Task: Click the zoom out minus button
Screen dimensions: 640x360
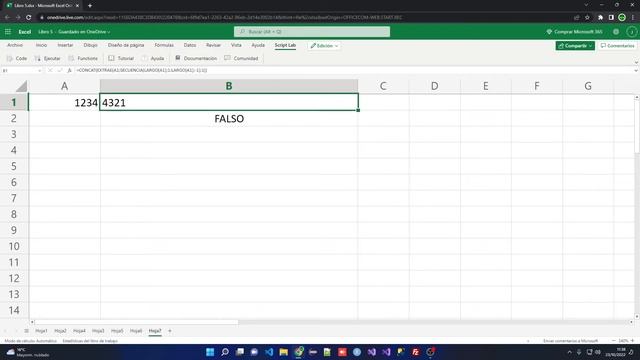Action: click(x=613, y=341)
